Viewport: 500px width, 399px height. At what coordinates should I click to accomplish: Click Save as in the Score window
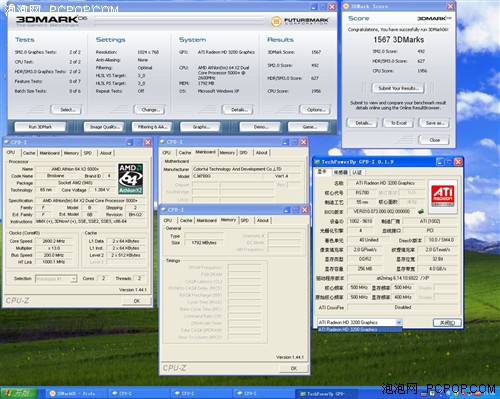point(434,123)
